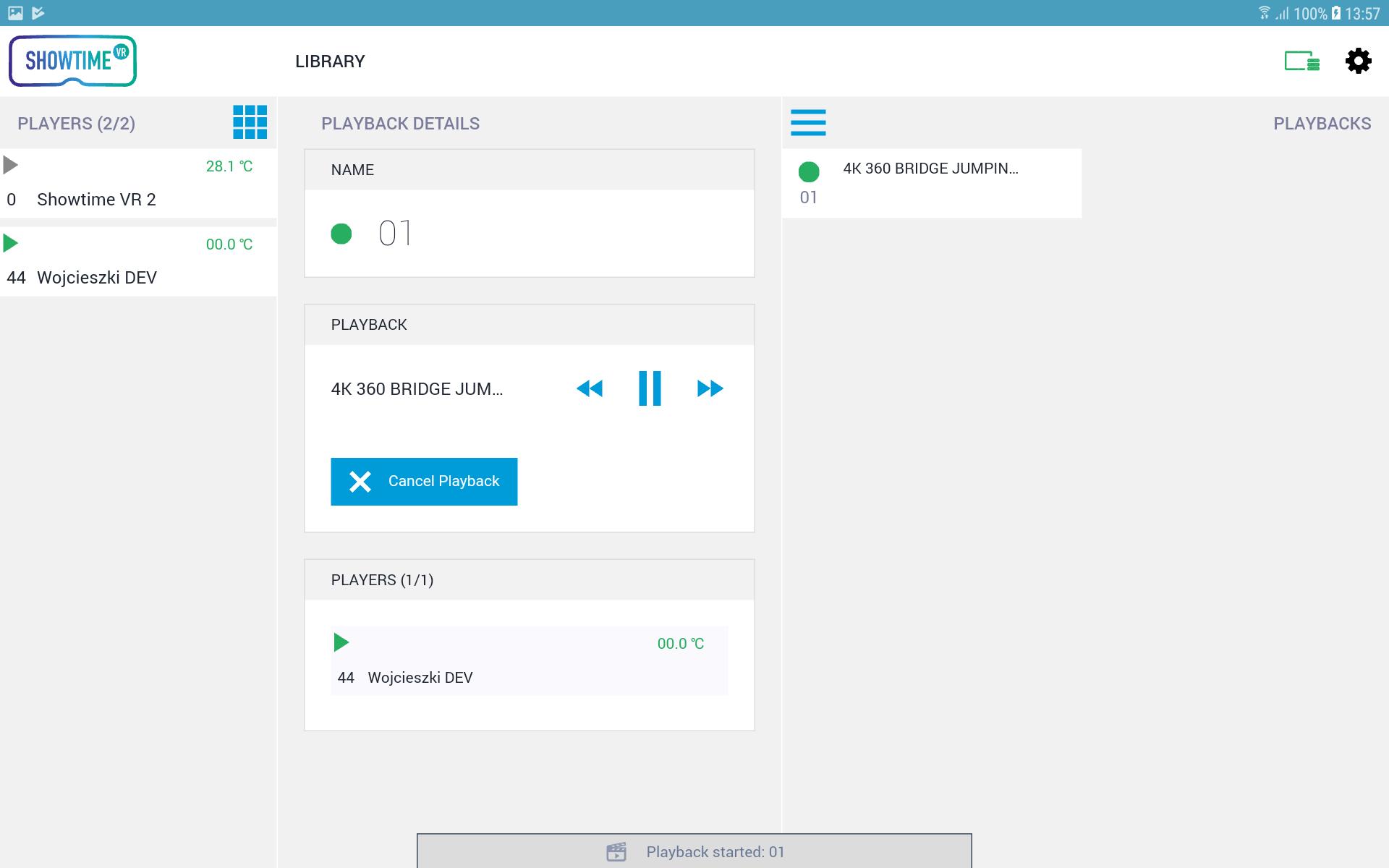Click green dot of playback 01 entry
Viewport: 1389px width, 868px height.
point(809,172)
